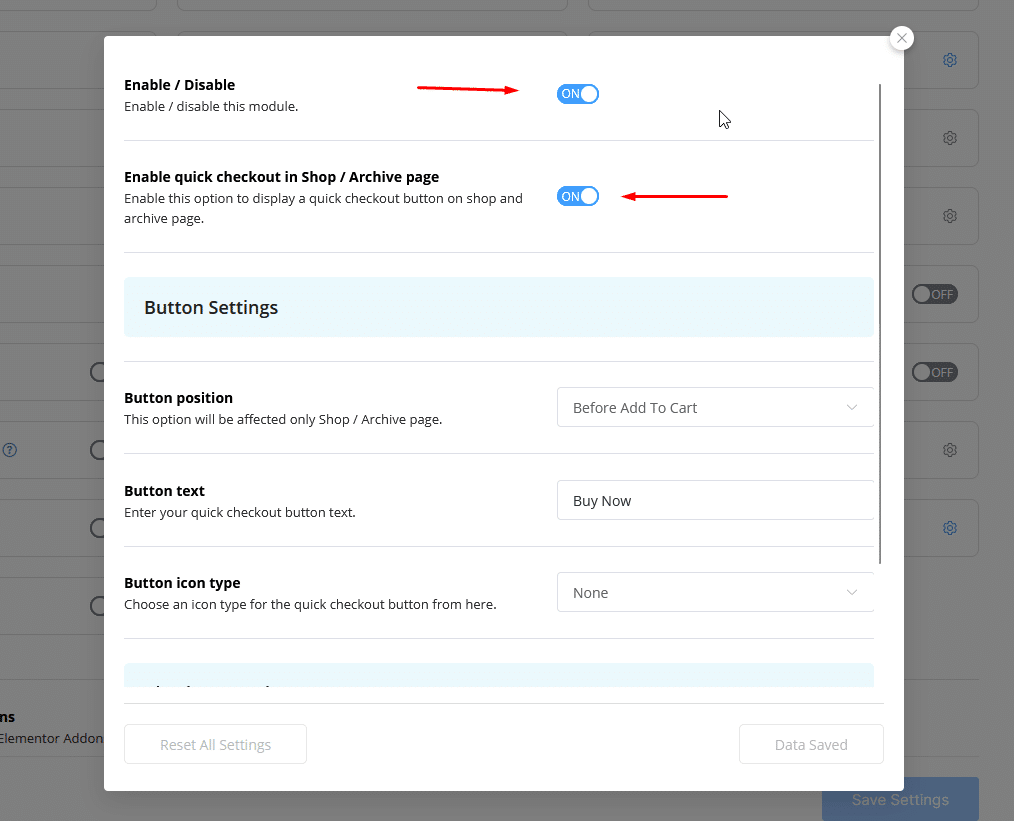1014x821 pixels.
Task: Click the topmost gear icon behind the popup
Action: pos(950,60)
